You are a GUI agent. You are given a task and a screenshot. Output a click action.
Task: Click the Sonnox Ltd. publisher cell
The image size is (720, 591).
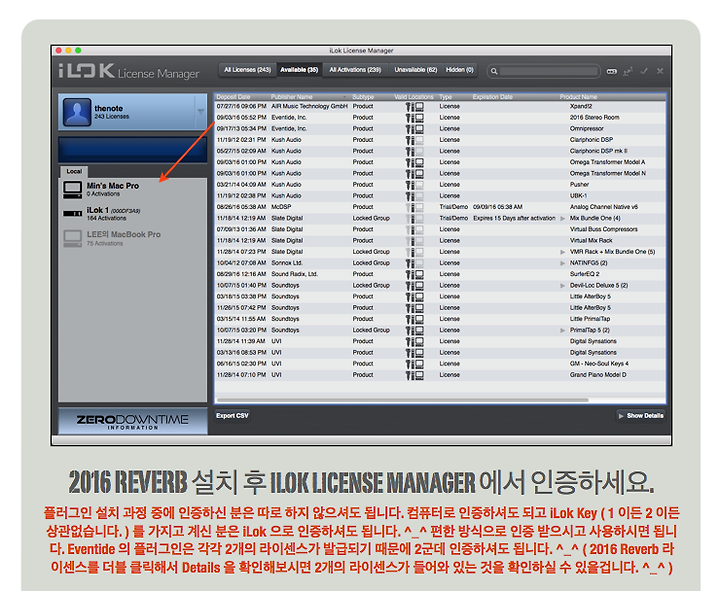click(287, 263)
